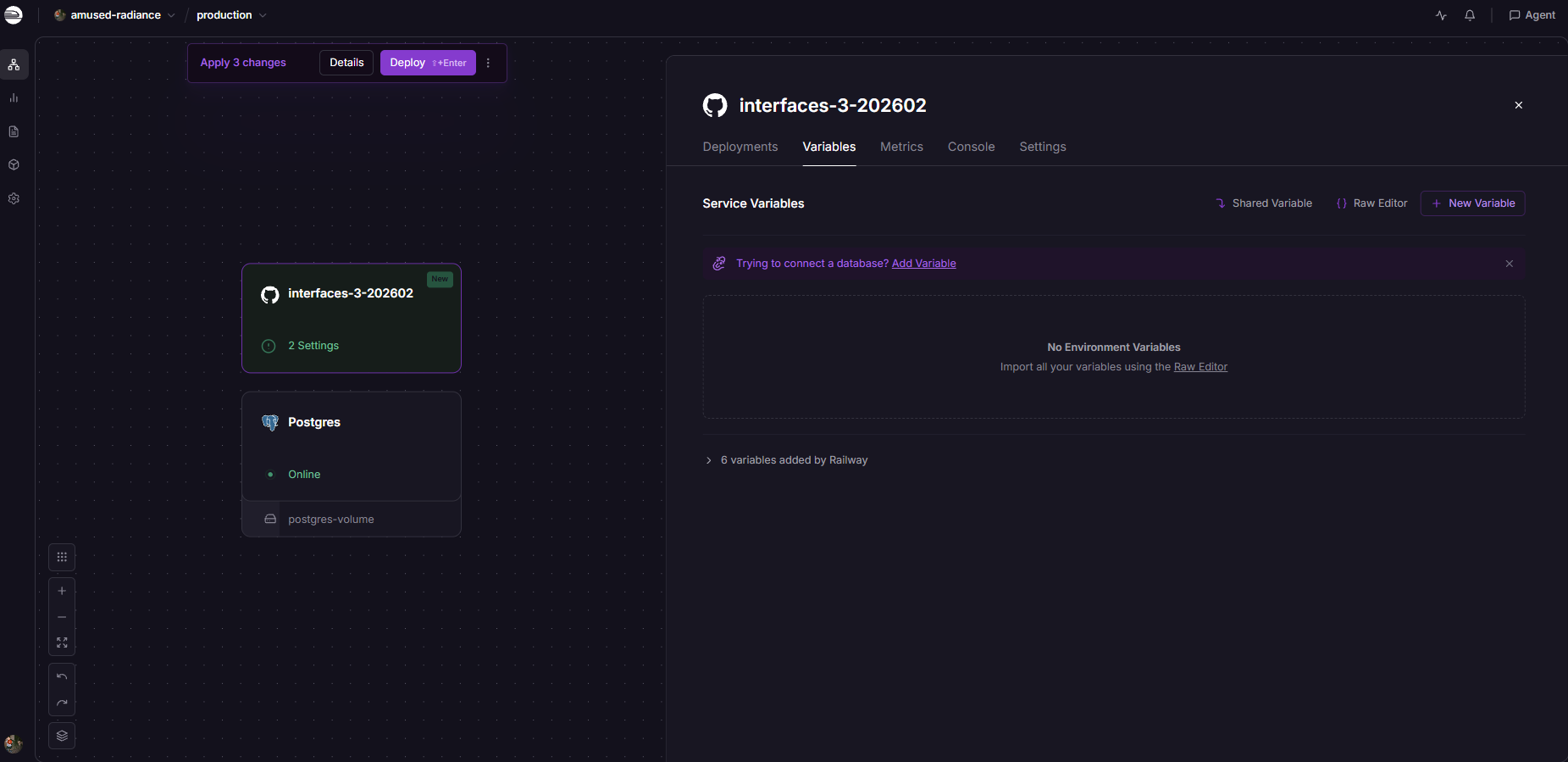Select the Postgres service card
The height and width of the screenshot is (762, 1568).
(352, 447)
